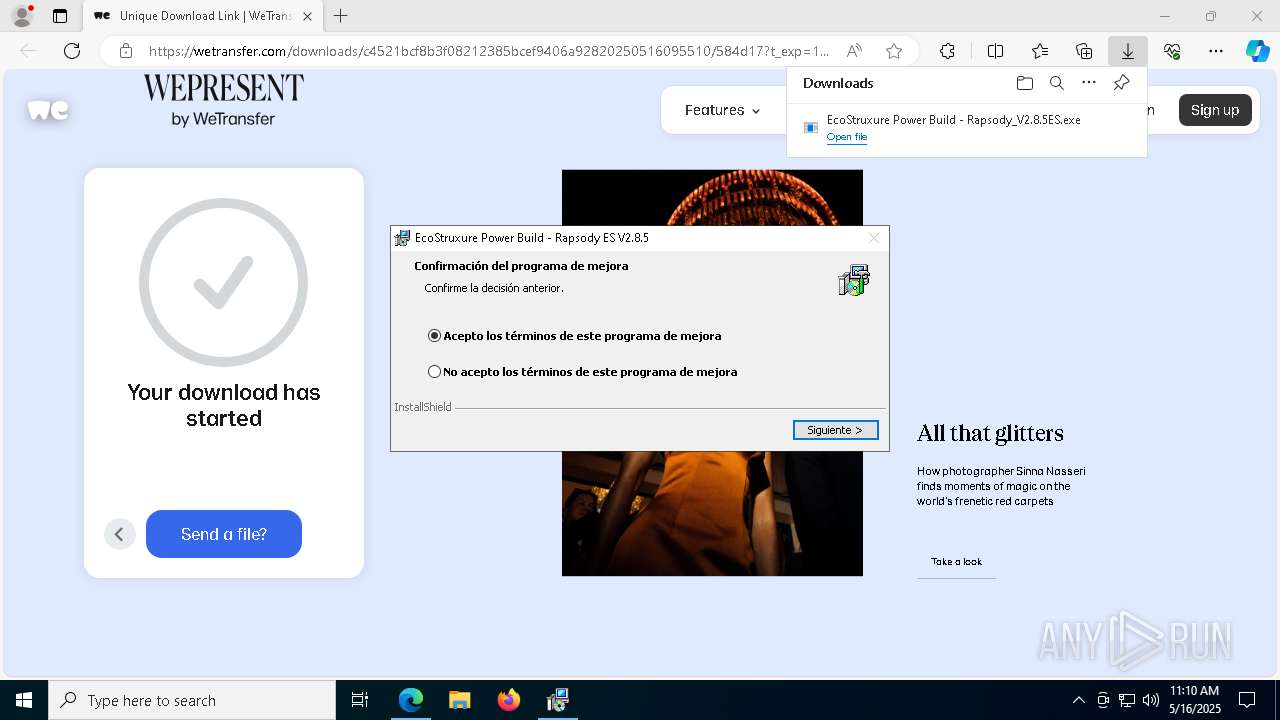1280x720 pixels.
Task: Click installer icon on taskbar
Action: click(x=558, y=700)
